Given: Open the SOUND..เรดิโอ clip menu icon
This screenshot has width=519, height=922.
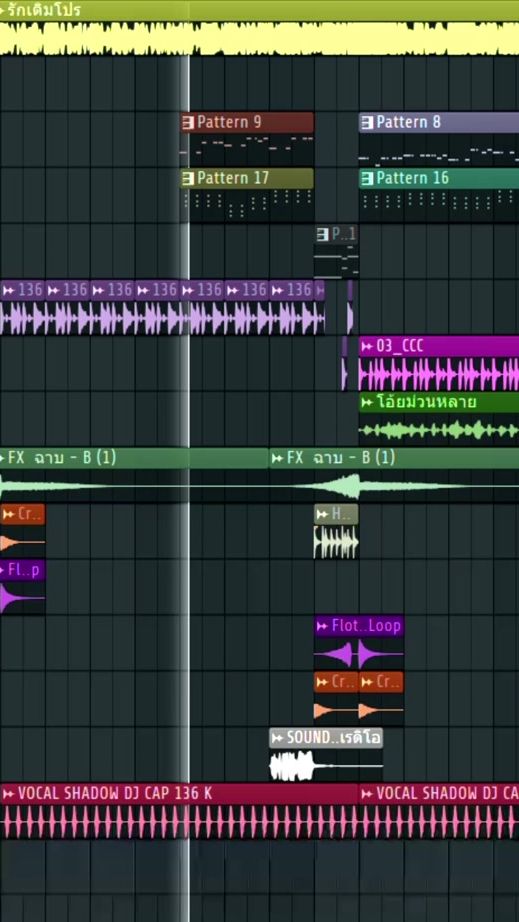Looking at the screenshot, I should (x=278, y=738).
